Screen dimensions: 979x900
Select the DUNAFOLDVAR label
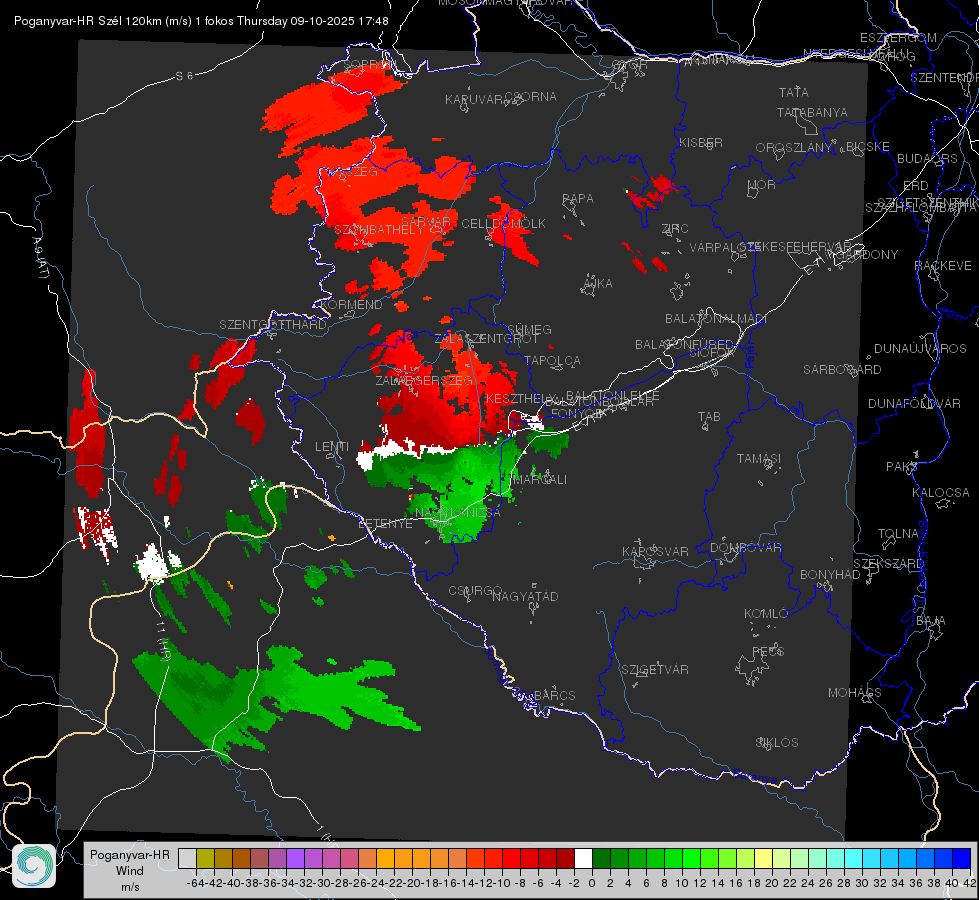914,403
